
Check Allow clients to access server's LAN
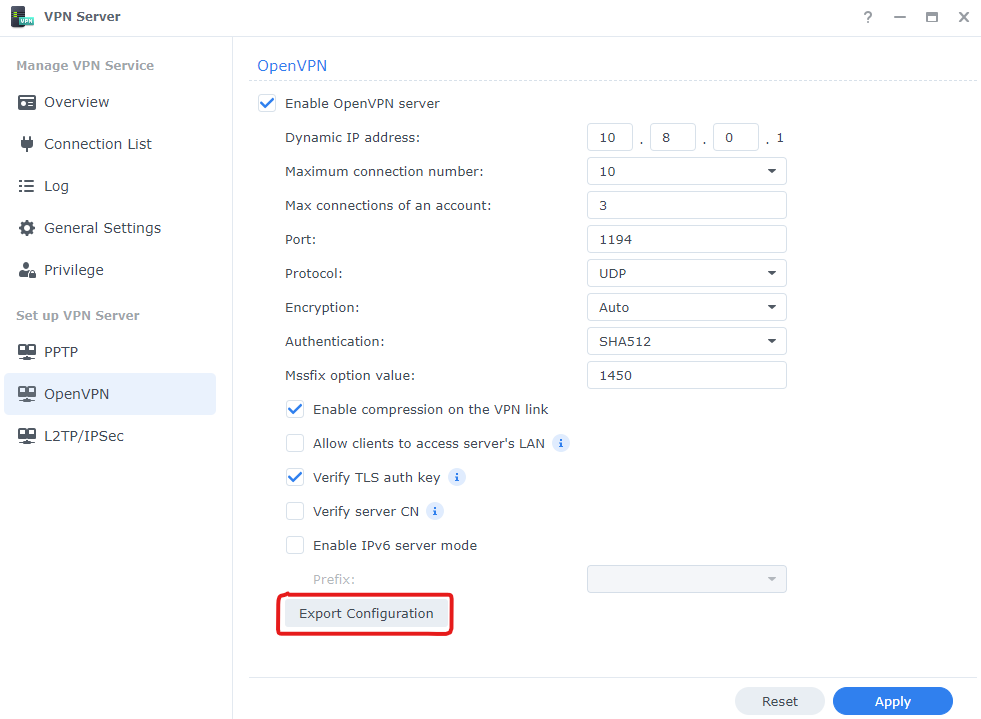pyautogui.click(x=295, y=443)
